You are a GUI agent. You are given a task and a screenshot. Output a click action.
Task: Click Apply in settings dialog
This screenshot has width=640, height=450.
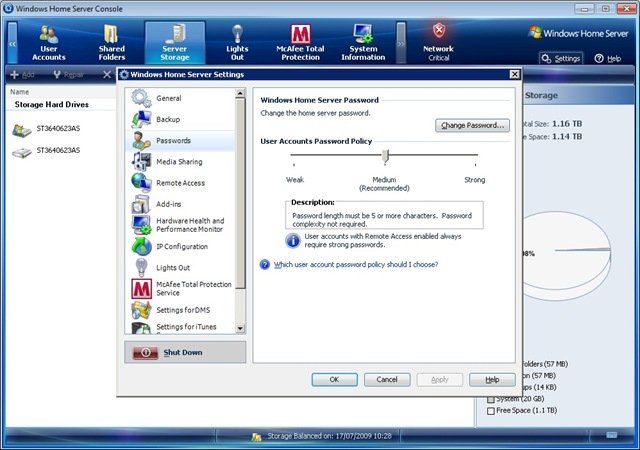click(440, 380)
